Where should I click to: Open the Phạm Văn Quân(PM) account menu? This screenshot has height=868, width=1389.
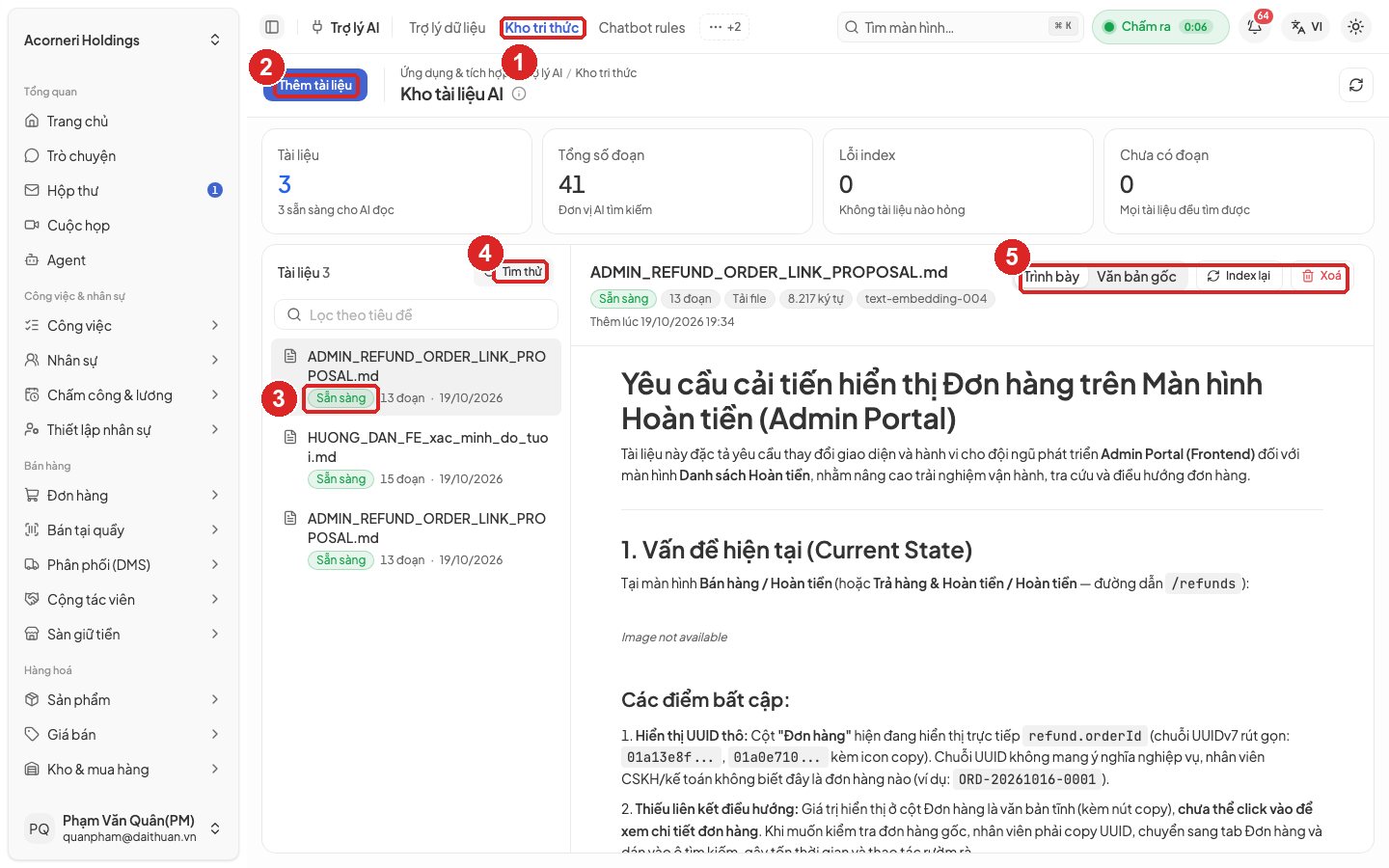click(123, 828)
